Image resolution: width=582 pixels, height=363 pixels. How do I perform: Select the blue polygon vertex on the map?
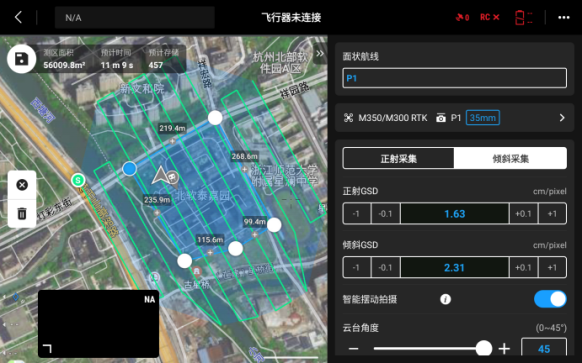[130, 169]
